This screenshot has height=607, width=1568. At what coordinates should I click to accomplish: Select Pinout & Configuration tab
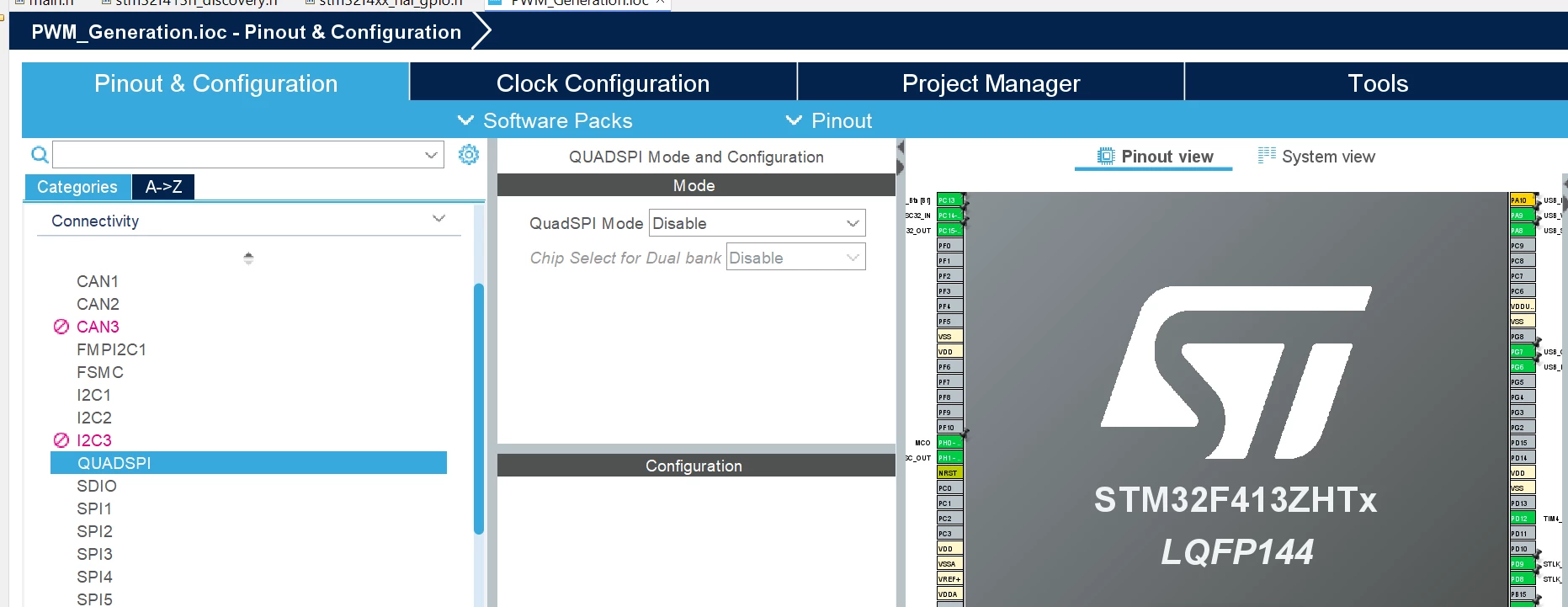[x=215, y=83]
